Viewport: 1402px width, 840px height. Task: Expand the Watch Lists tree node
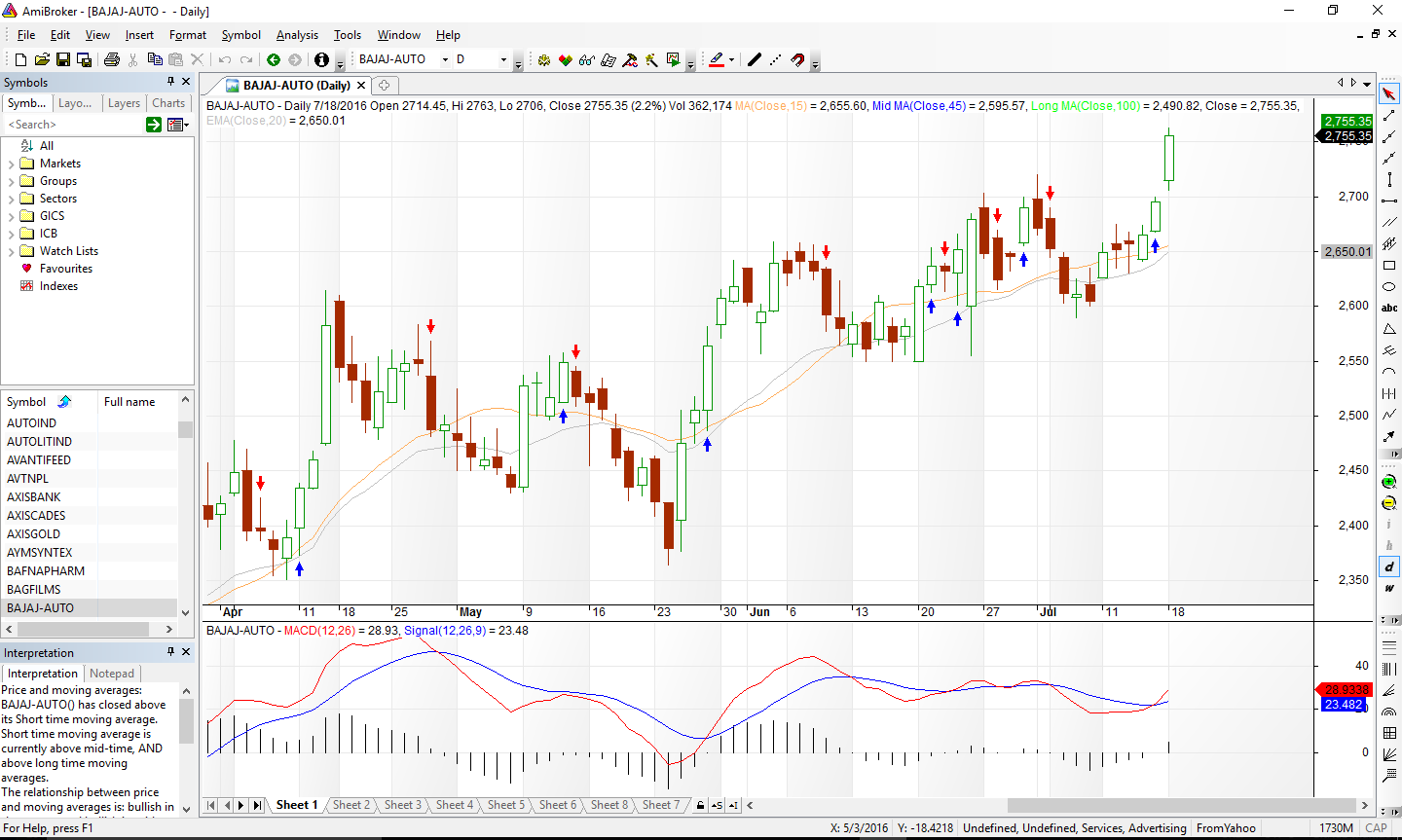(11, 251)
